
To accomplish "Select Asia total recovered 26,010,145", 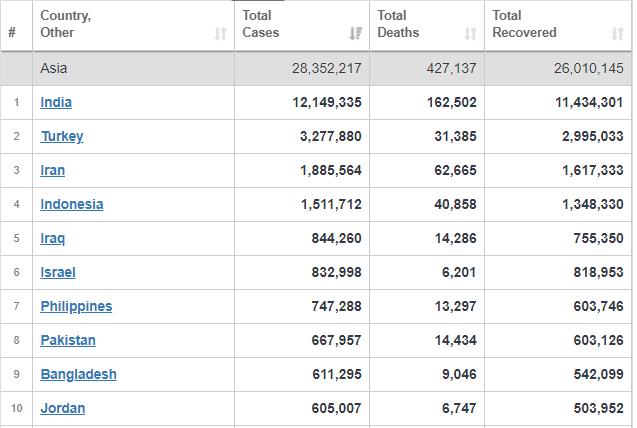I will [x=589, y=68].
